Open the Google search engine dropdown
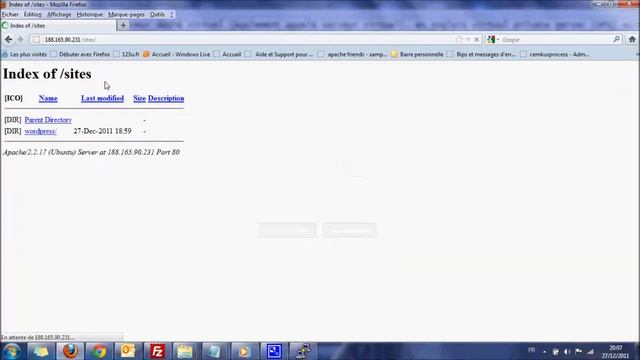Screen dimensions: 640x360 [493, 40]
